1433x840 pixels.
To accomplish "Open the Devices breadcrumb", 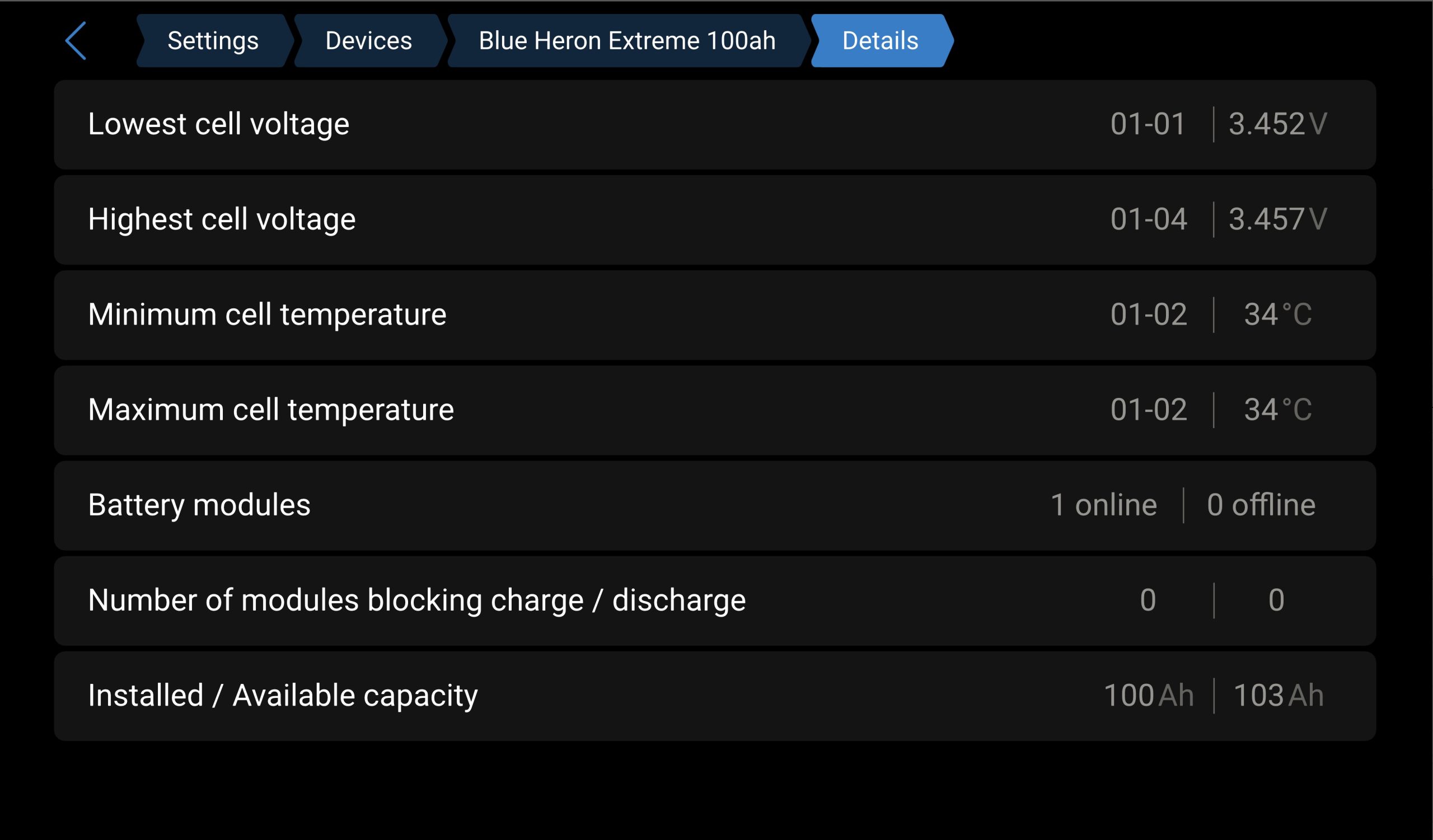I will tap(368, 41).
